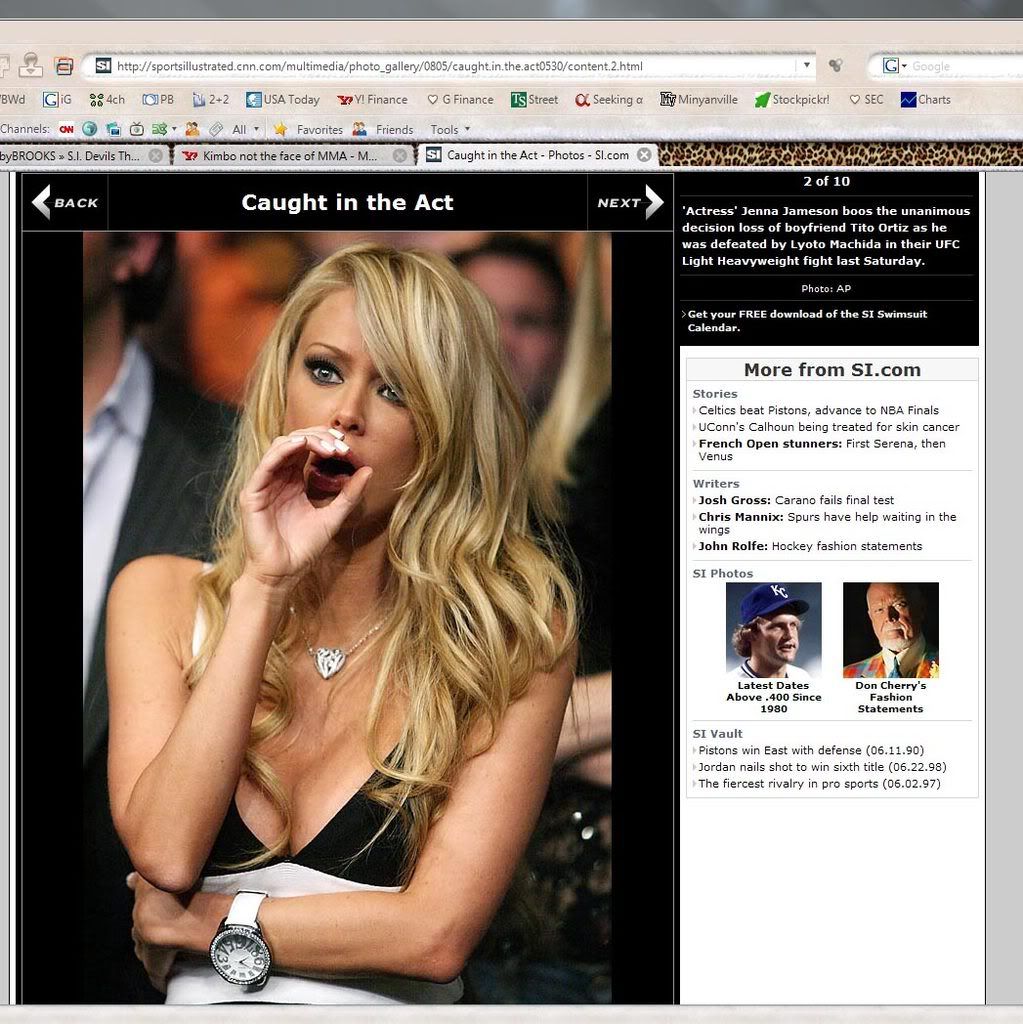The image size is (1023, 1024).
Task: Open the USA Today bookmark
Action: tap(282, 100)
